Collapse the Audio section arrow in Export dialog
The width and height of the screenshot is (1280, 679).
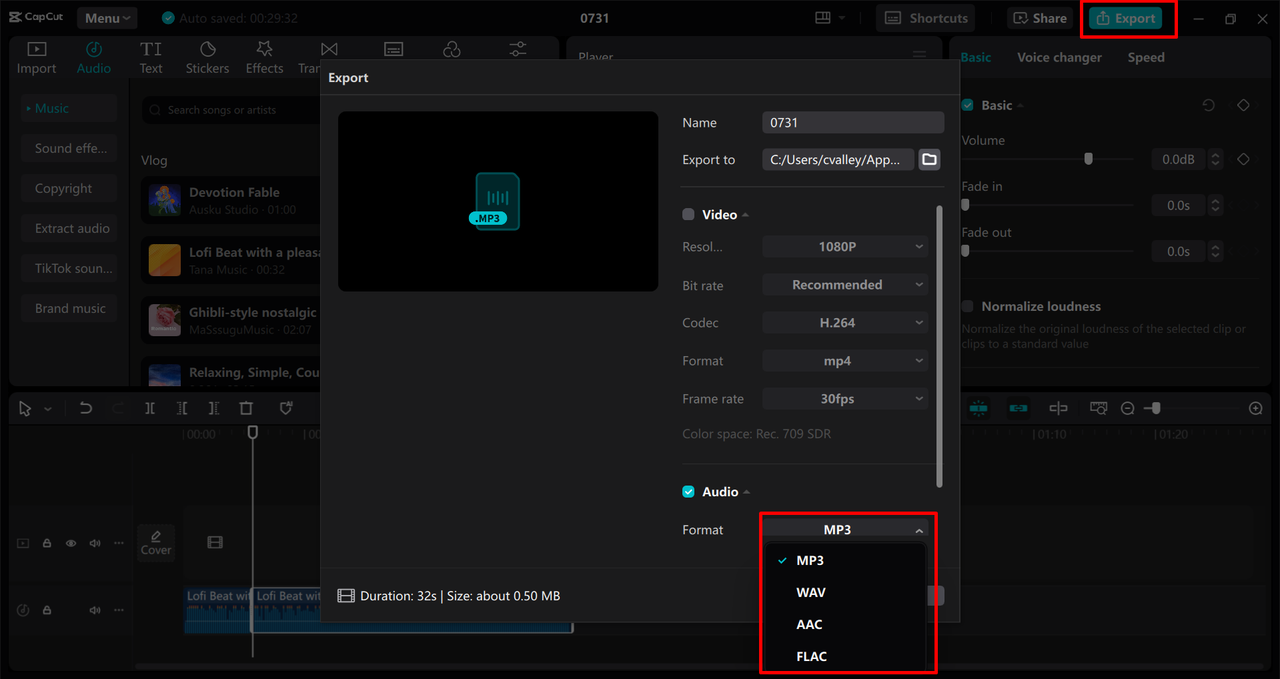(747, 492)
